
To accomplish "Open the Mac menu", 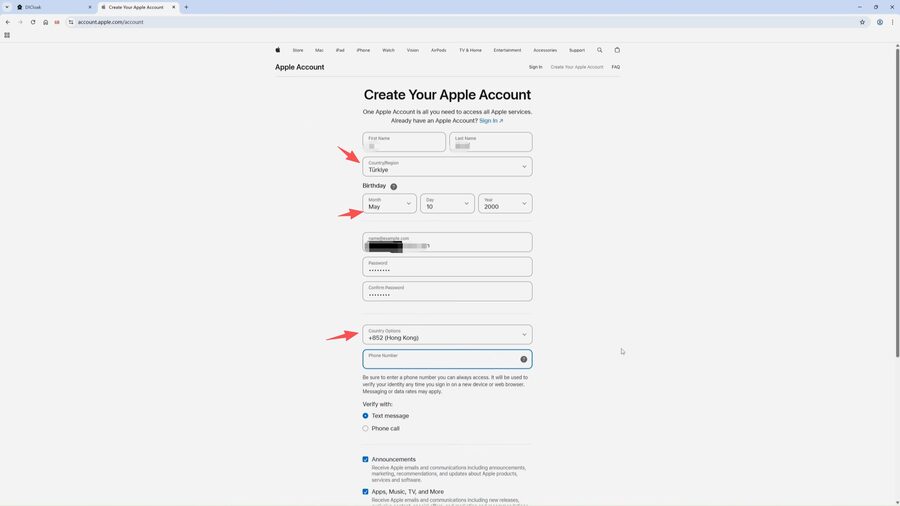I will [x=319, y=50].
